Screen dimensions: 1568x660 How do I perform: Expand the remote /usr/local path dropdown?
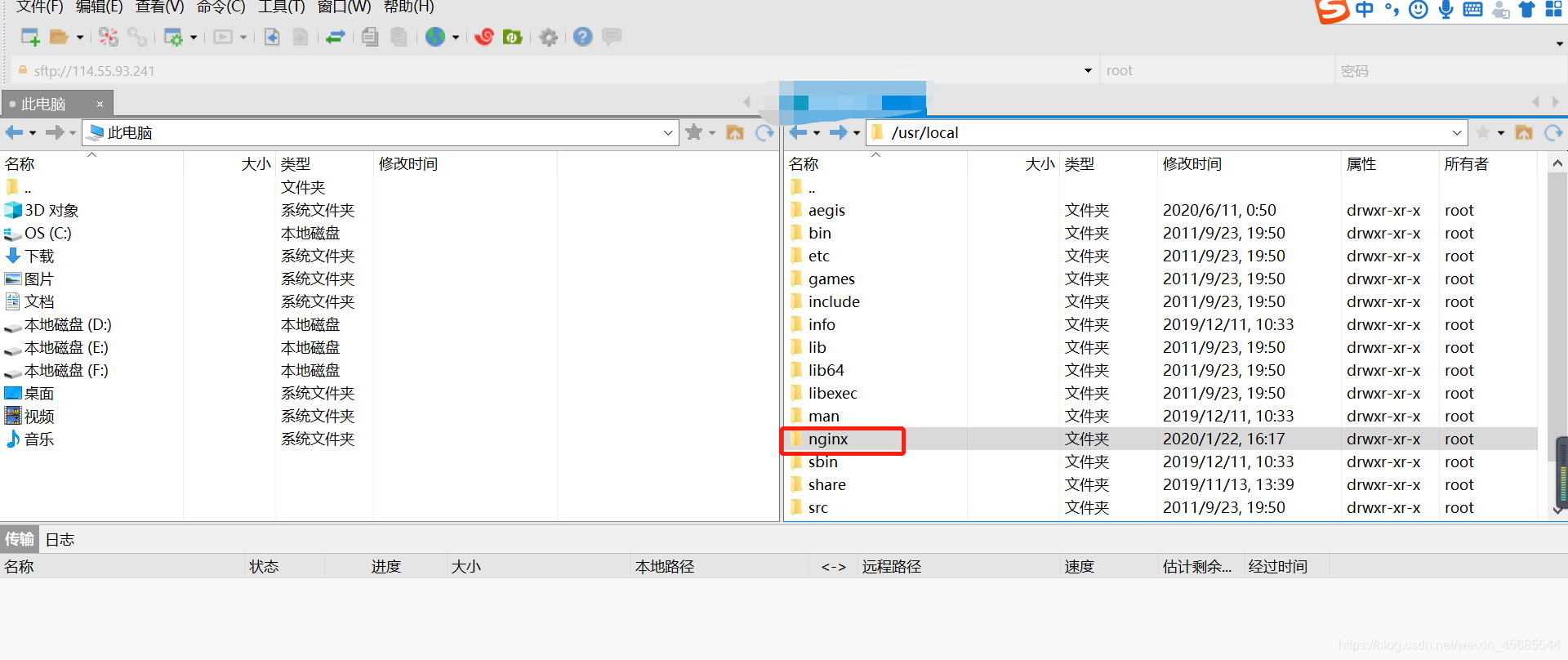(x=1457, y=132)
